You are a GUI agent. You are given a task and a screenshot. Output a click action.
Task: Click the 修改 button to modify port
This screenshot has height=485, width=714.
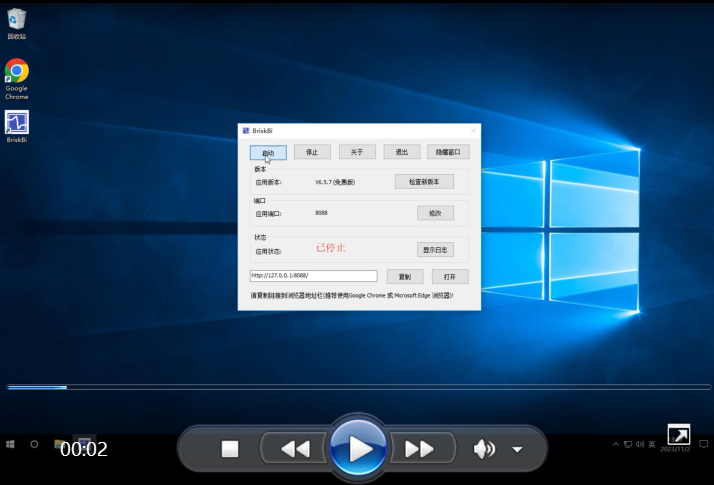(435, 213)
